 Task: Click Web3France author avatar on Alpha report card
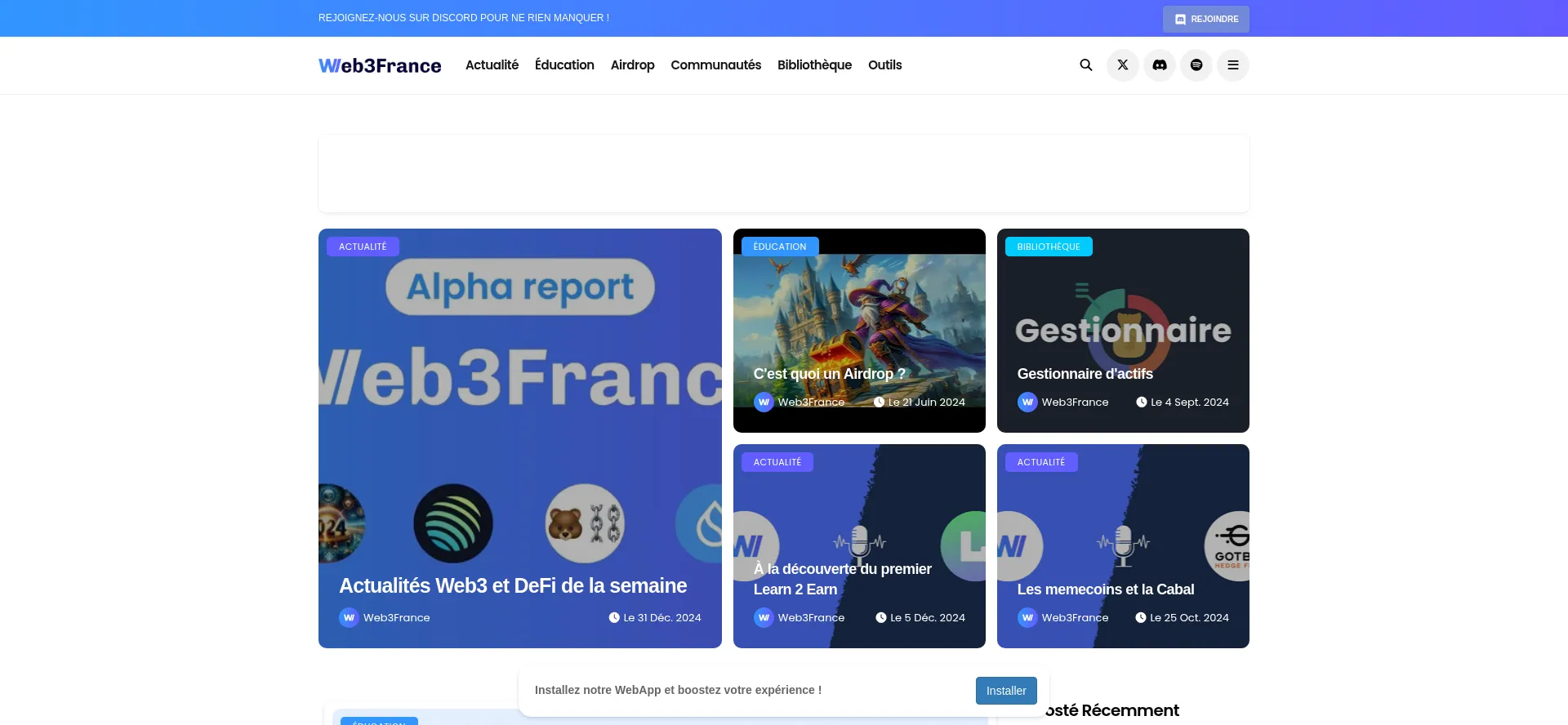pyautogui.click(x=349, y=617)
